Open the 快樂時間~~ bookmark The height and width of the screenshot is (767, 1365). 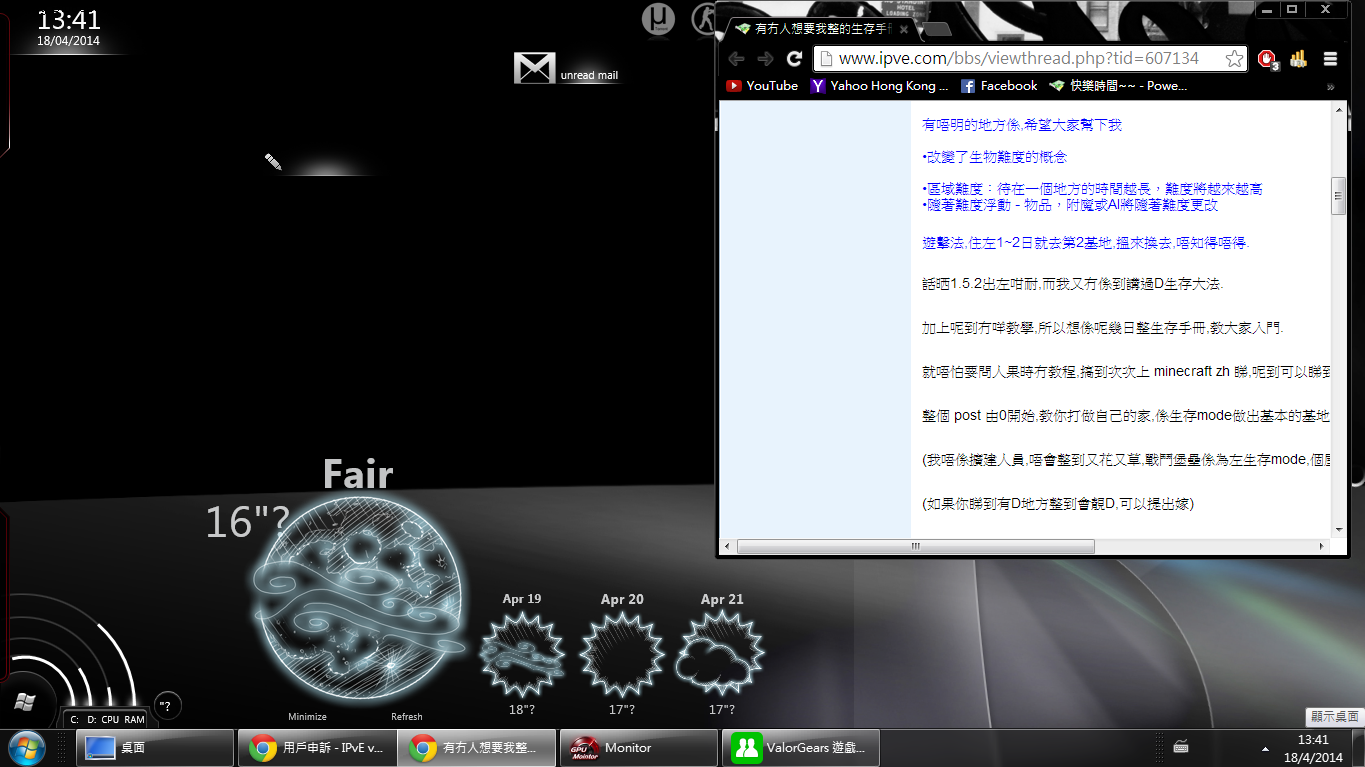coord(1118,86)
